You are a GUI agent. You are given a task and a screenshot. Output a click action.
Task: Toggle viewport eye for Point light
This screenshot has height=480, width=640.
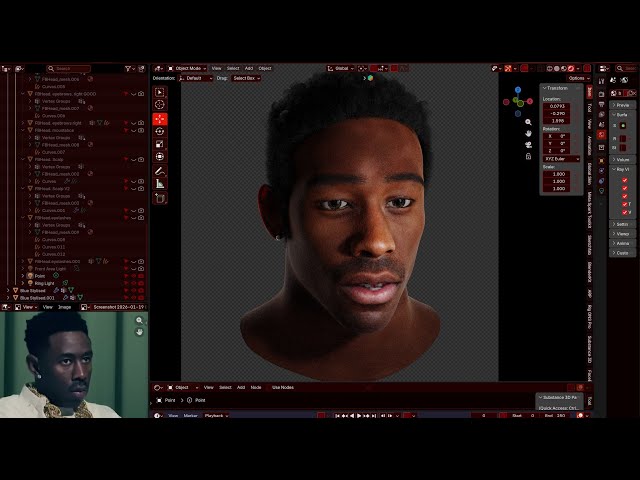pos(133,276)
